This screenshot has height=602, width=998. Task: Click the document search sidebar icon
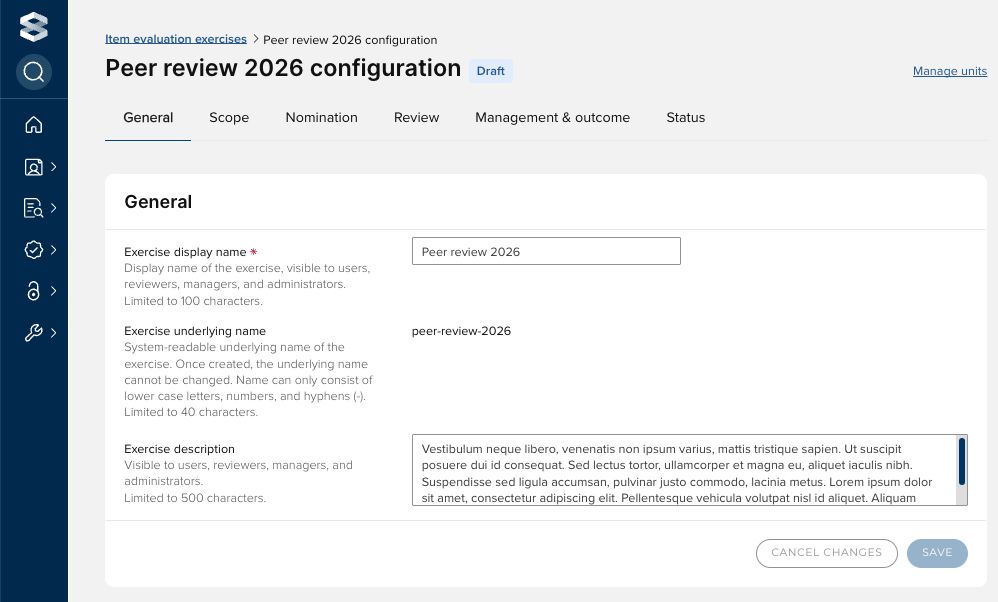tap(33, 208)
